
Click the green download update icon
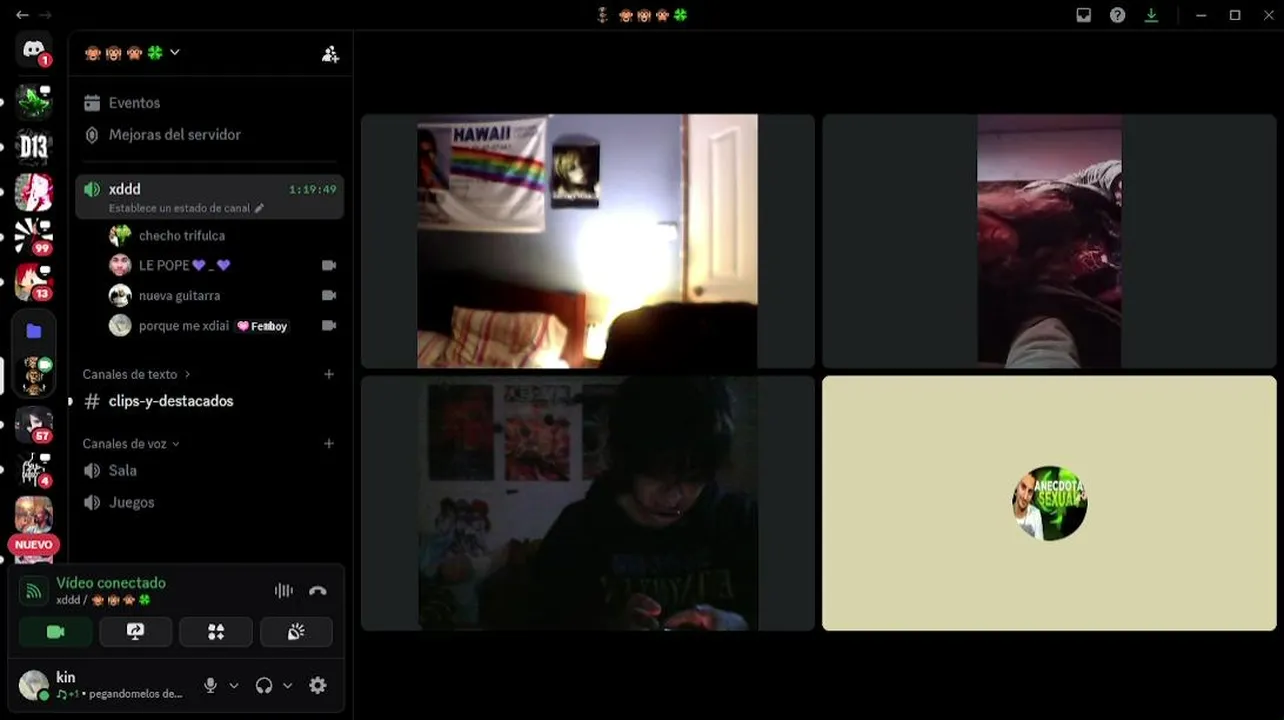coord(1151,15)
